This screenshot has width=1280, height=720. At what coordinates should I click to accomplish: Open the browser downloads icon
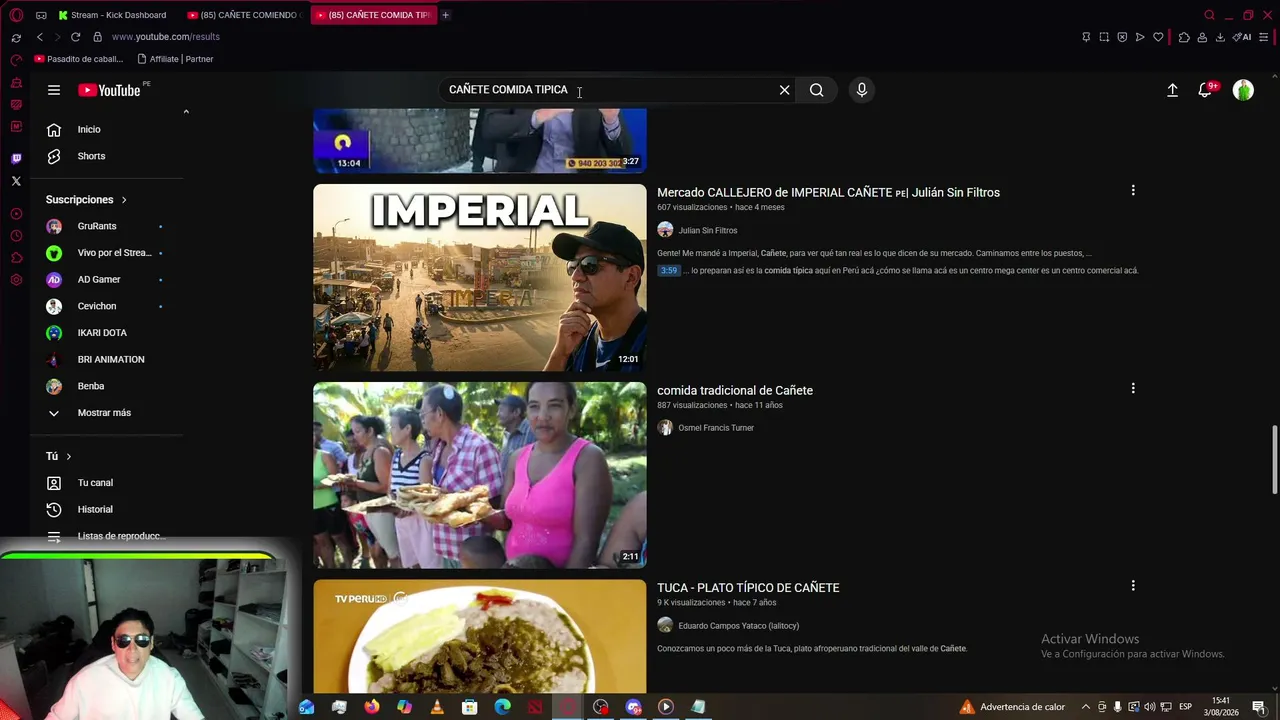pyautogui.click(x=1220, y=37)
